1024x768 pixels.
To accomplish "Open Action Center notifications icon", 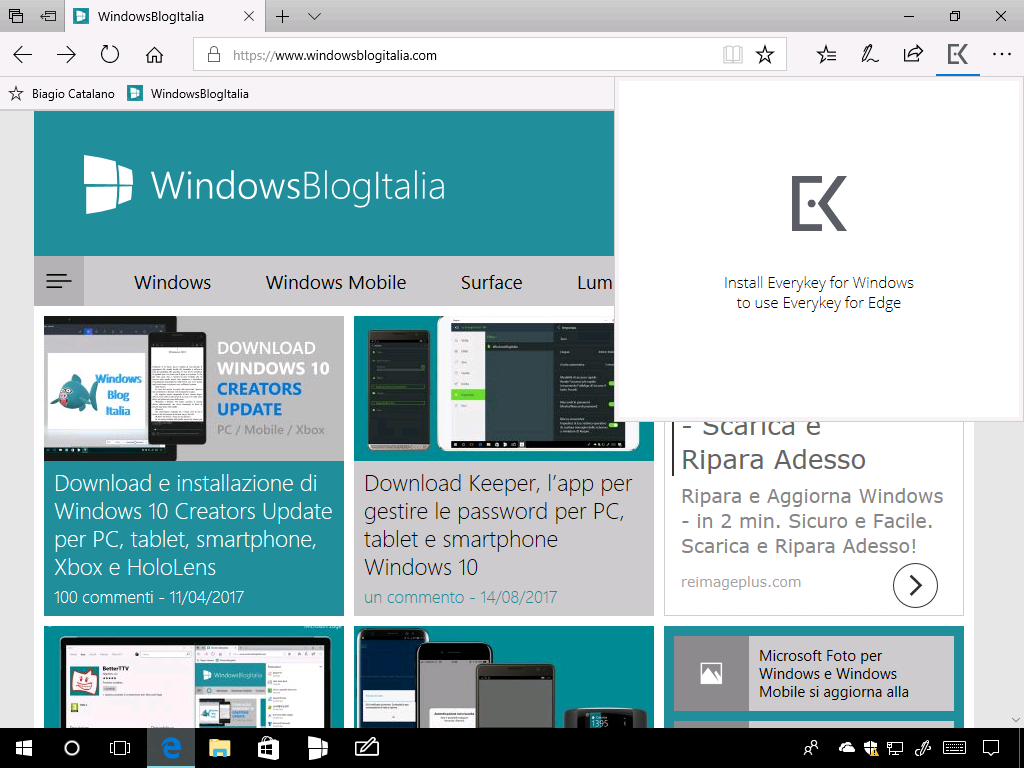I will click(991, 748).
